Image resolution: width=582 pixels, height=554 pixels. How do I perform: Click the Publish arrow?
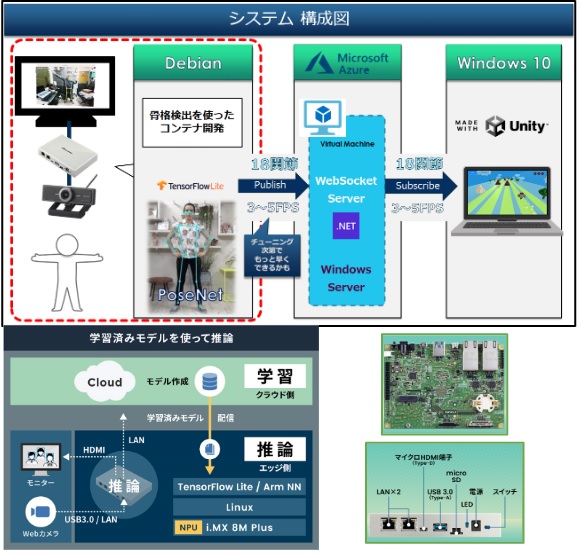point(274,186)
